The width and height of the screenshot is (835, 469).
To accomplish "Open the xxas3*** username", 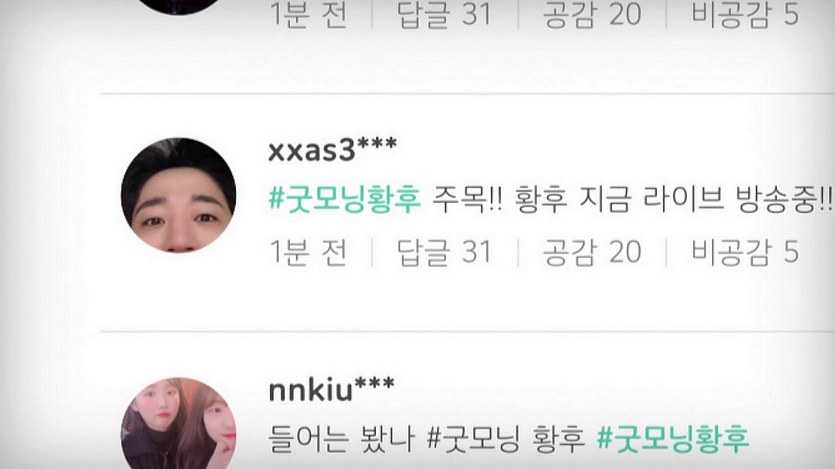I will [332, 149].
